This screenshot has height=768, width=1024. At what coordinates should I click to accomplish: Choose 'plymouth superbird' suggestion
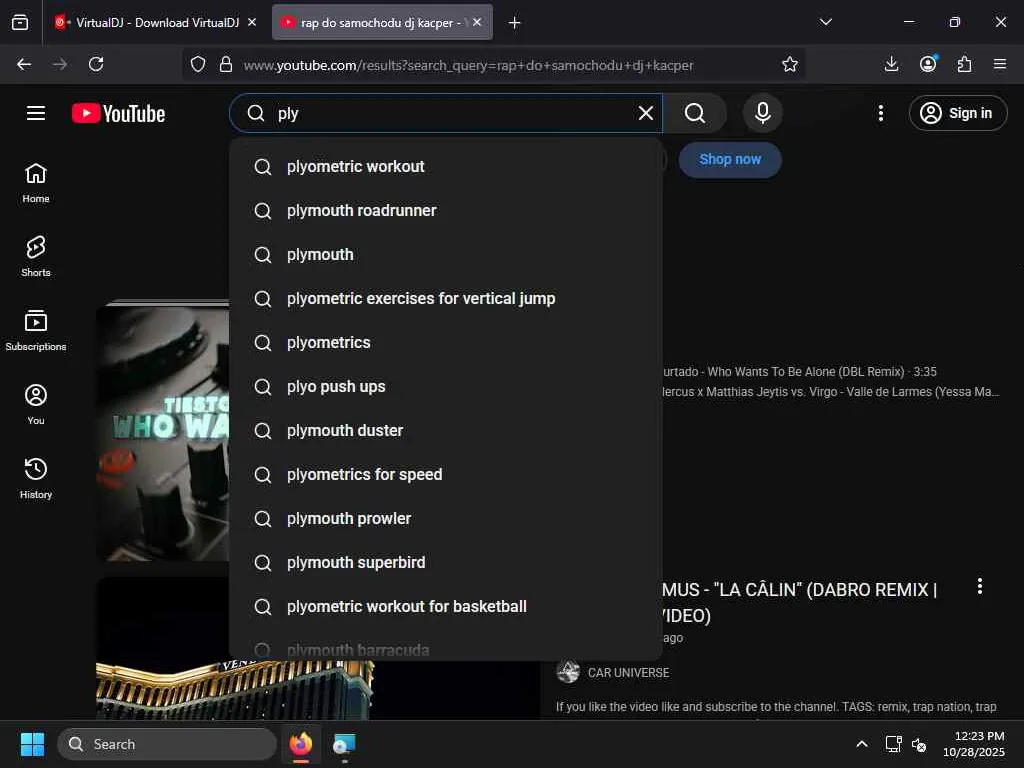pos(446,562)
